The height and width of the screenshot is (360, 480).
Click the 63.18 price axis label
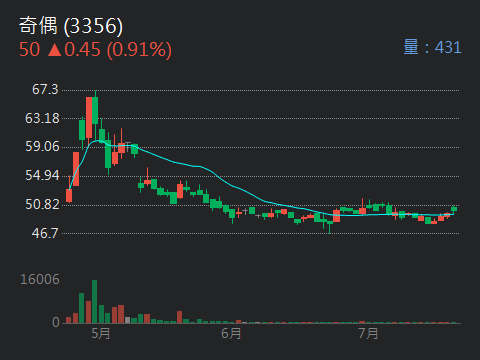pos(42,118)
